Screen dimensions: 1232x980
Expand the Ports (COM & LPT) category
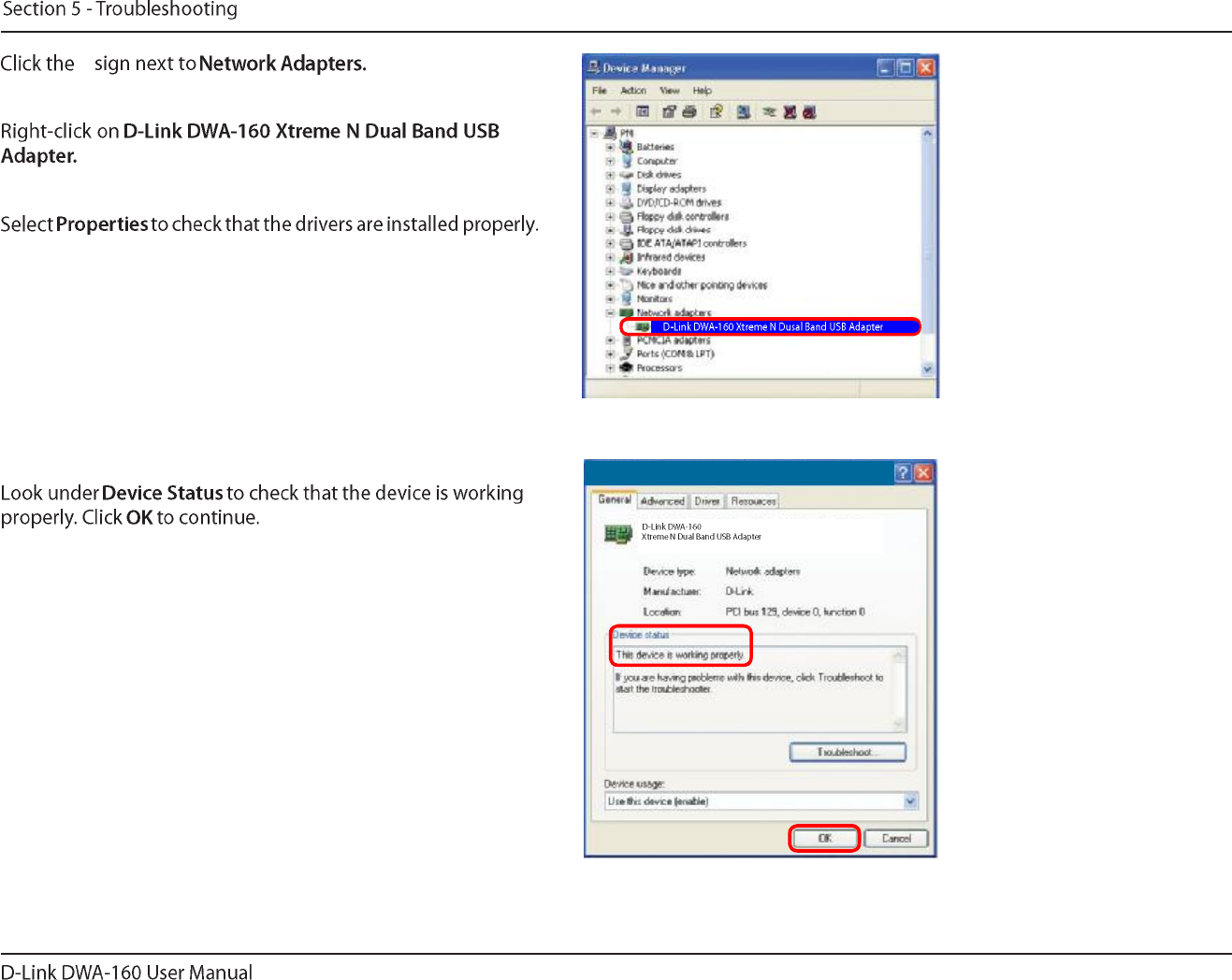610,354
